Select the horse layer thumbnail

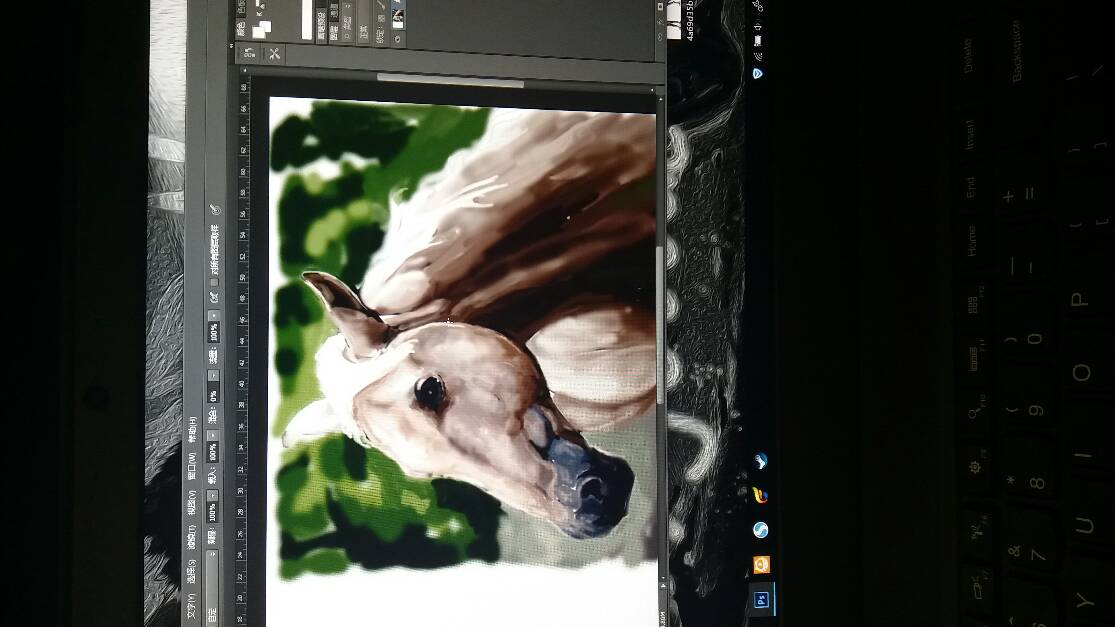point(398,19)
